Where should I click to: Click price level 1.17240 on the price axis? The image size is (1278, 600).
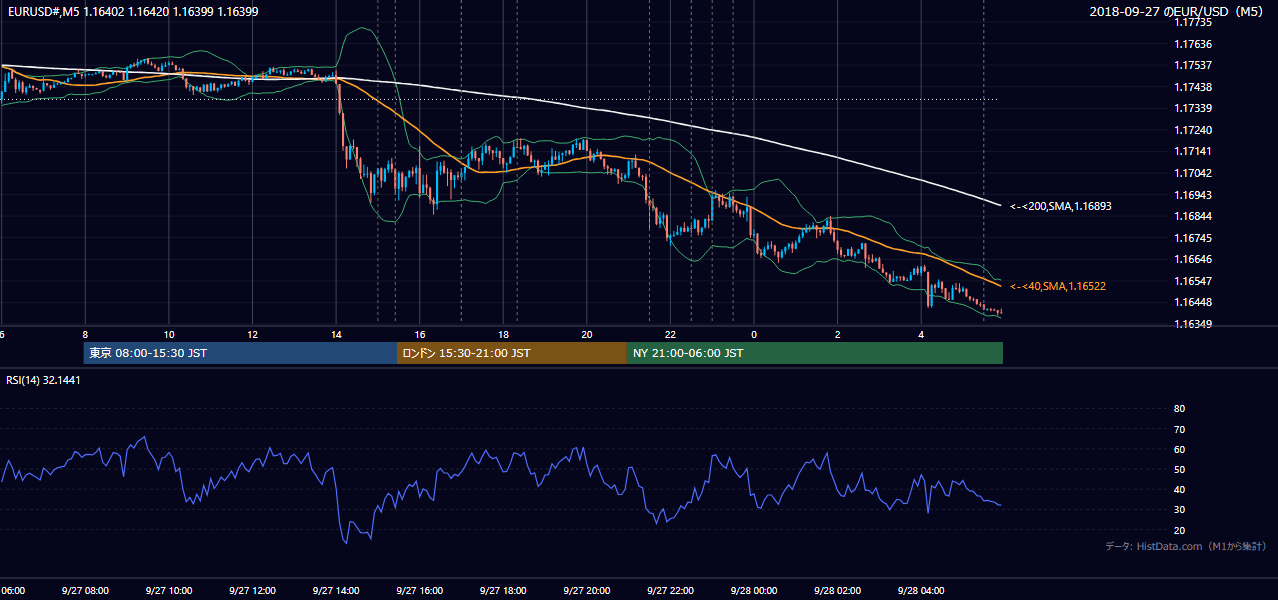(1193, 130)
